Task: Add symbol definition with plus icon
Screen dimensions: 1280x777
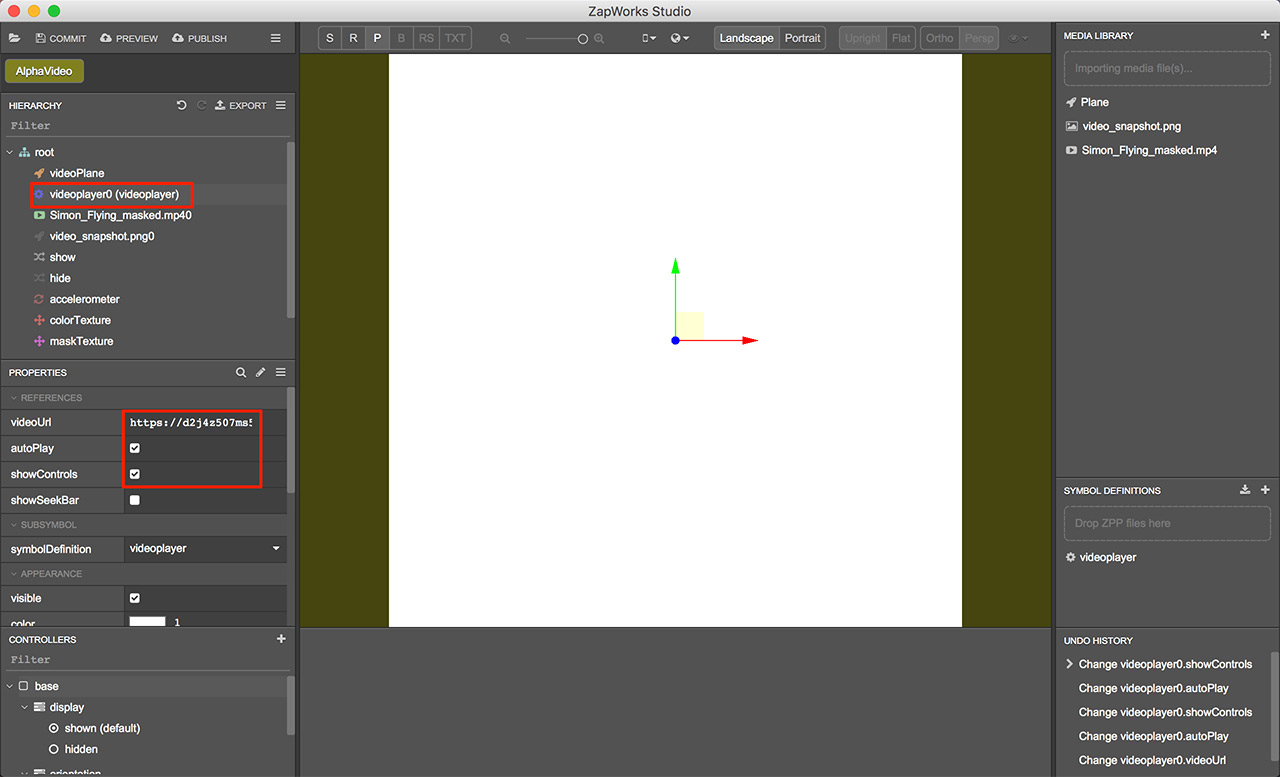Action: click(1265, 490)
